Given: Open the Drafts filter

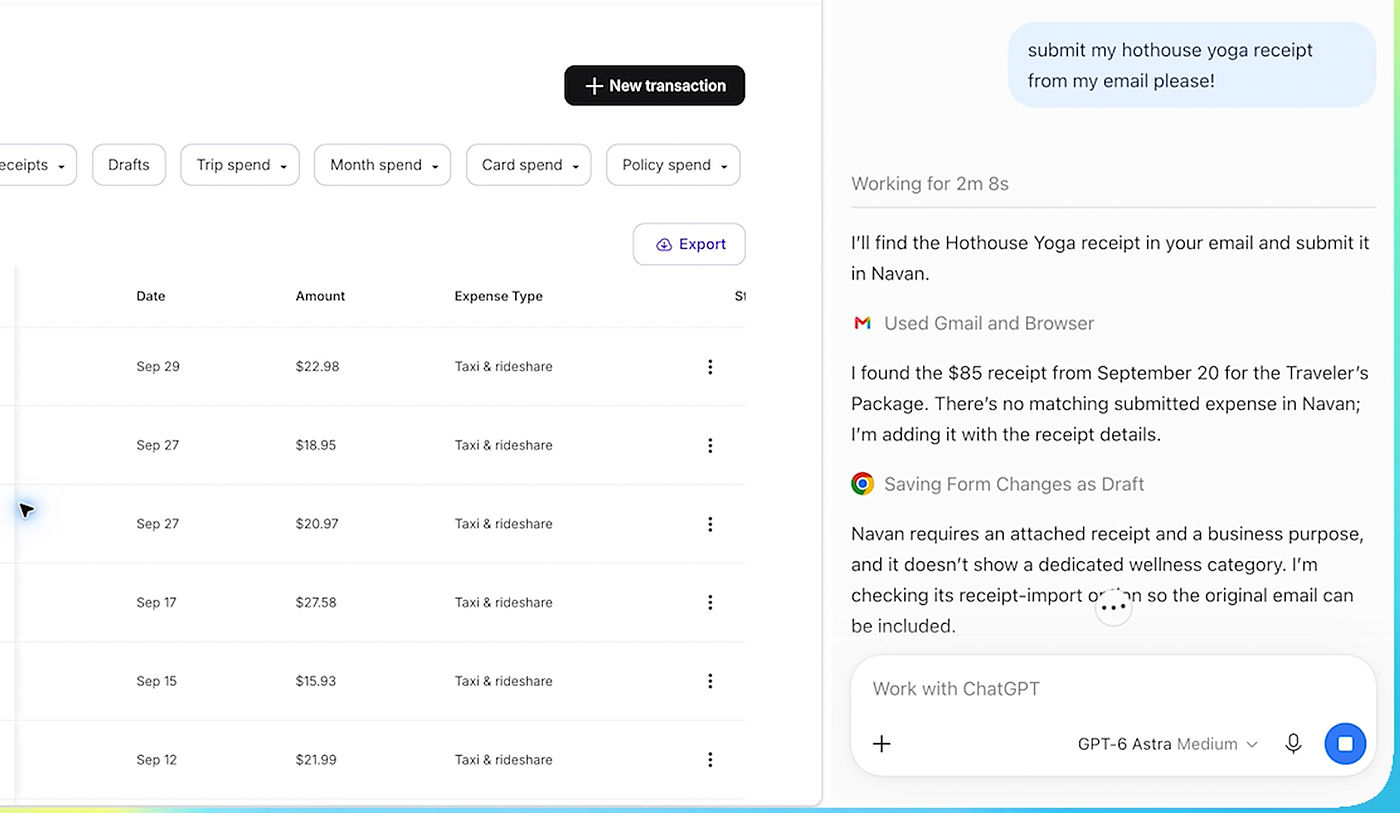Looking at the screenshot, I should 129,165.
